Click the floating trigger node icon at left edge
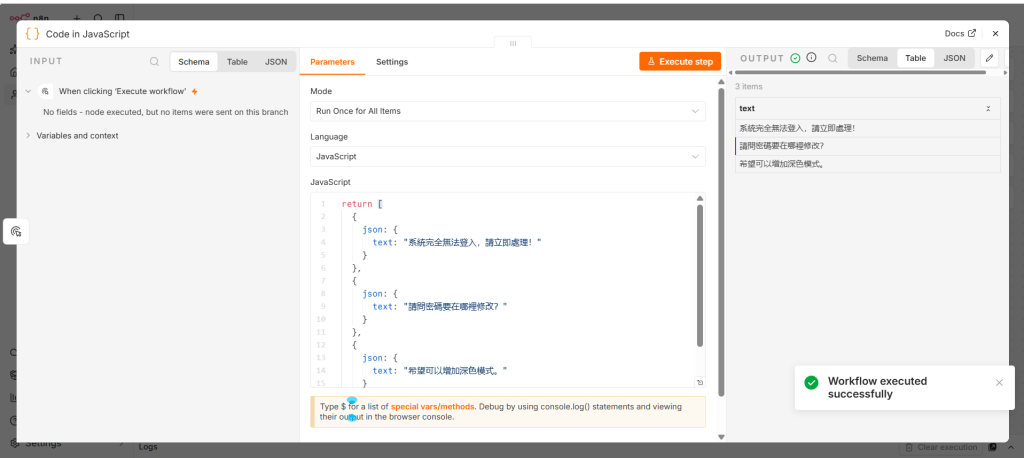 pyautogui.click(x=16, y=231)
